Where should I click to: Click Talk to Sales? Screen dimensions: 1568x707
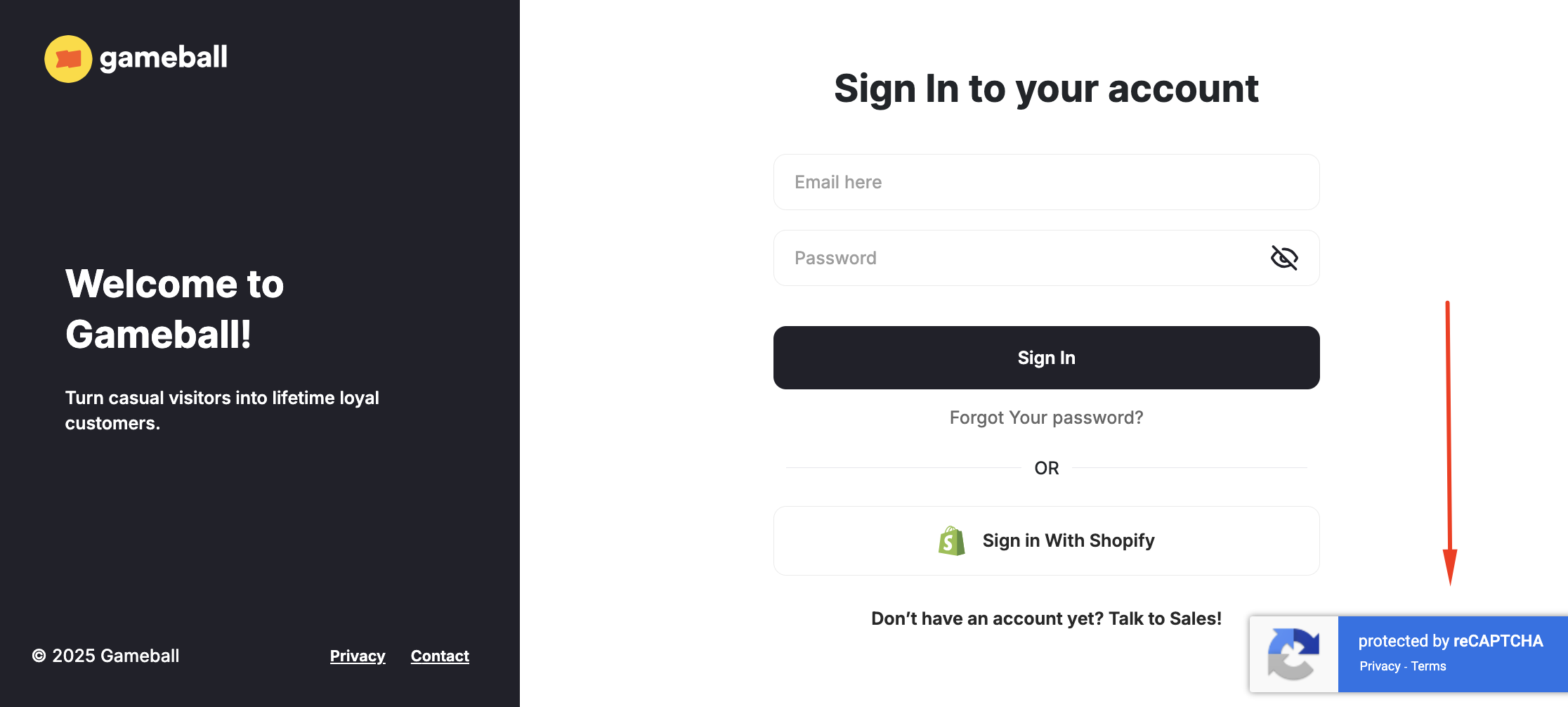[1165, 618]
